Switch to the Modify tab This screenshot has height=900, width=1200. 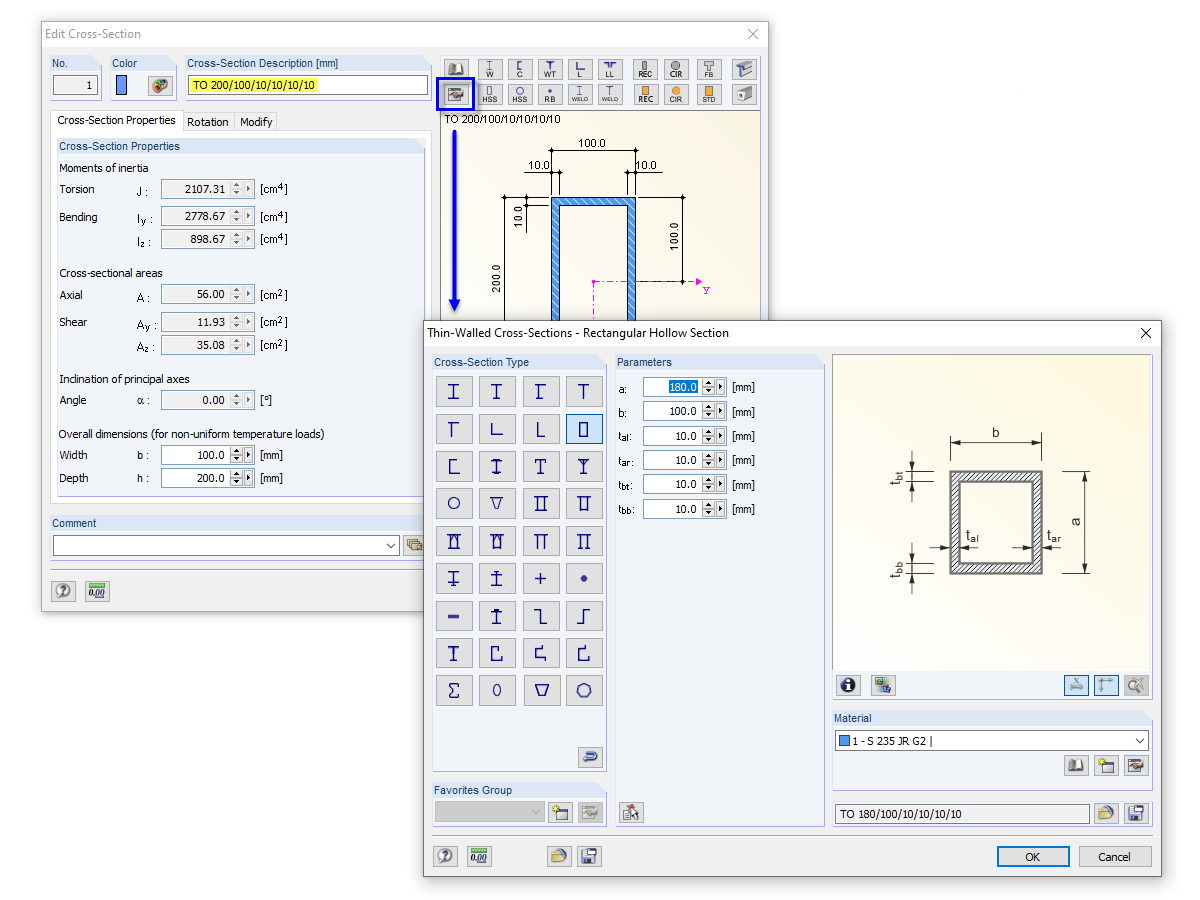(256, 121)
